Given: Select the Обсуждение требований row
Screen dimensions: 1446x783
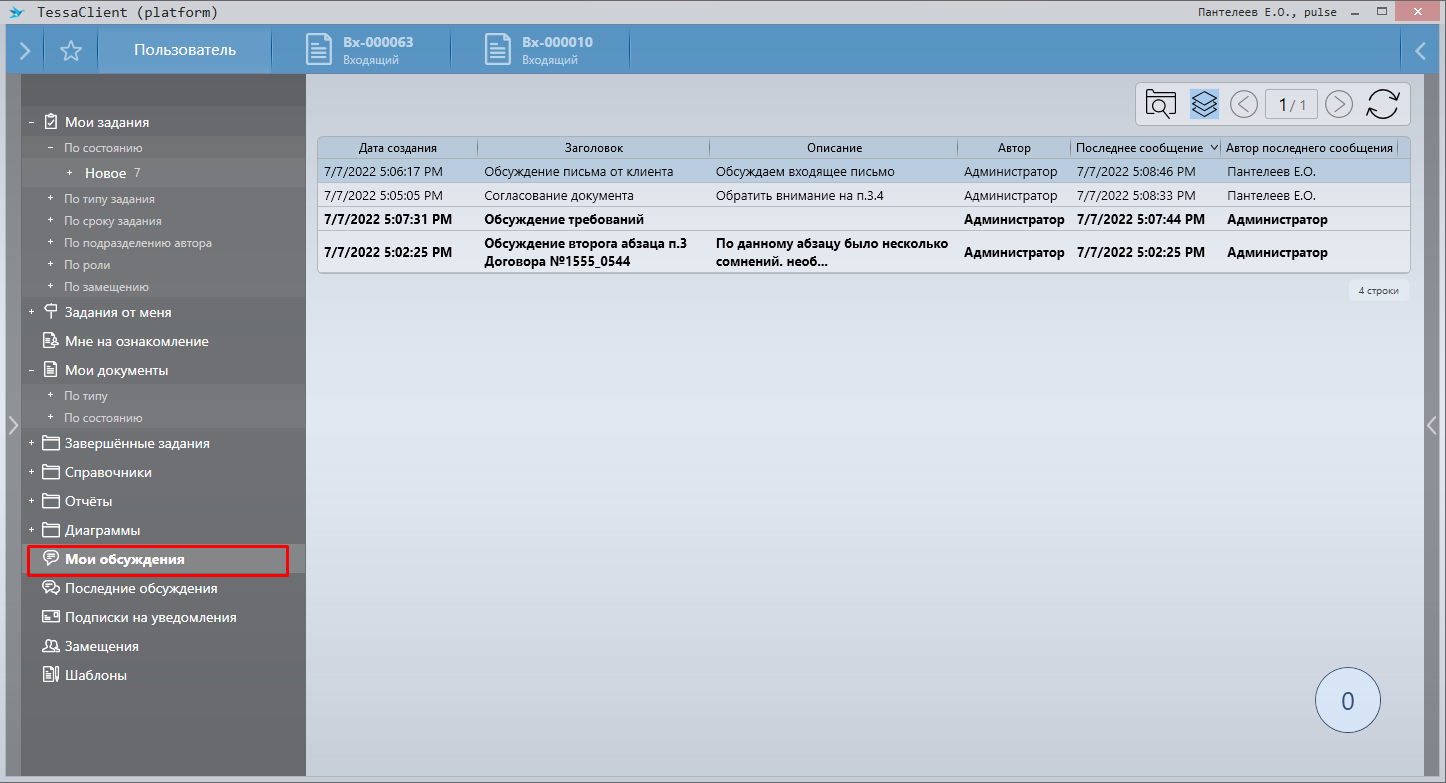Looking at the screenshot, I should pos(563,219).
